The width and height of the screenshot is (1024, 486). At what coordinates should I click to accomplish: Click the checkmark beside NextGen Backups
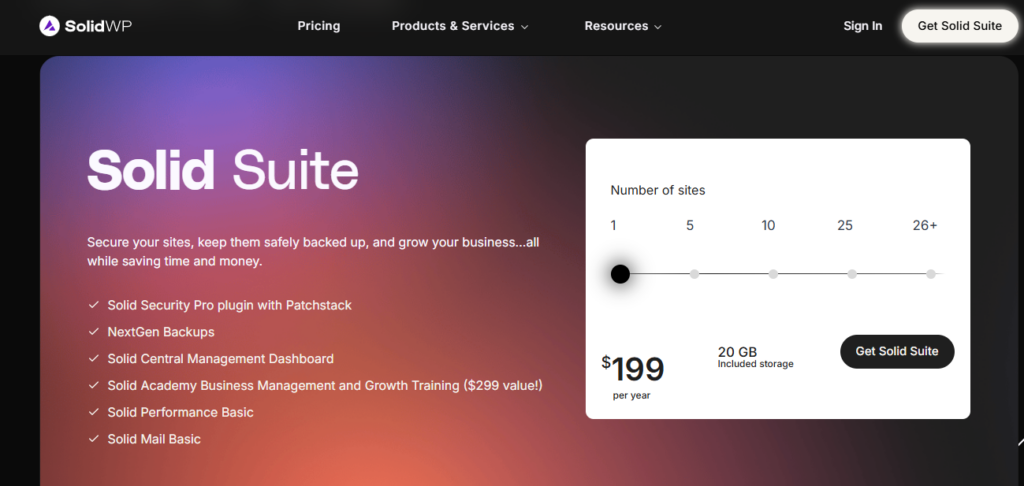click(93, 332)
